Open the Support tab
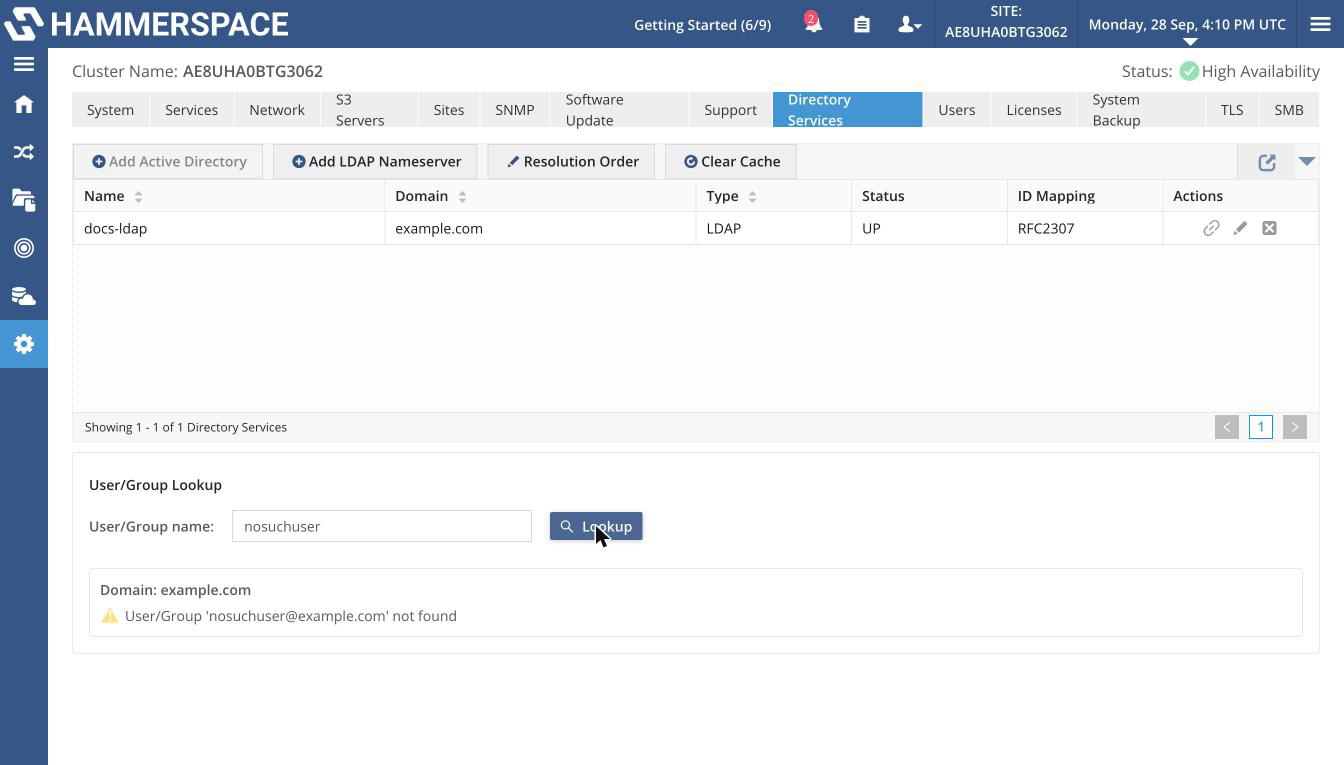The image size is (1344, 765). 730,110
